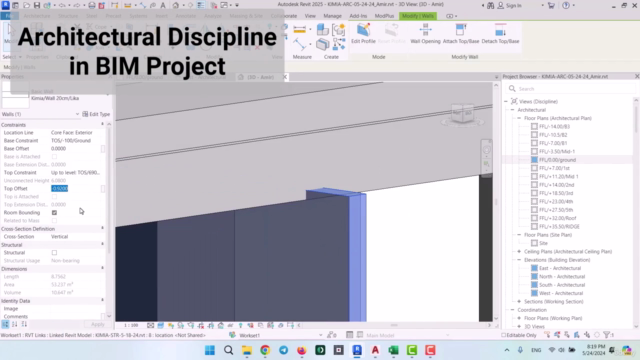Image resolution: width=640 pixels, height=360 pixels.
Task: Collapse the Views (Discipline) tree node
Action: coord(507,101)
